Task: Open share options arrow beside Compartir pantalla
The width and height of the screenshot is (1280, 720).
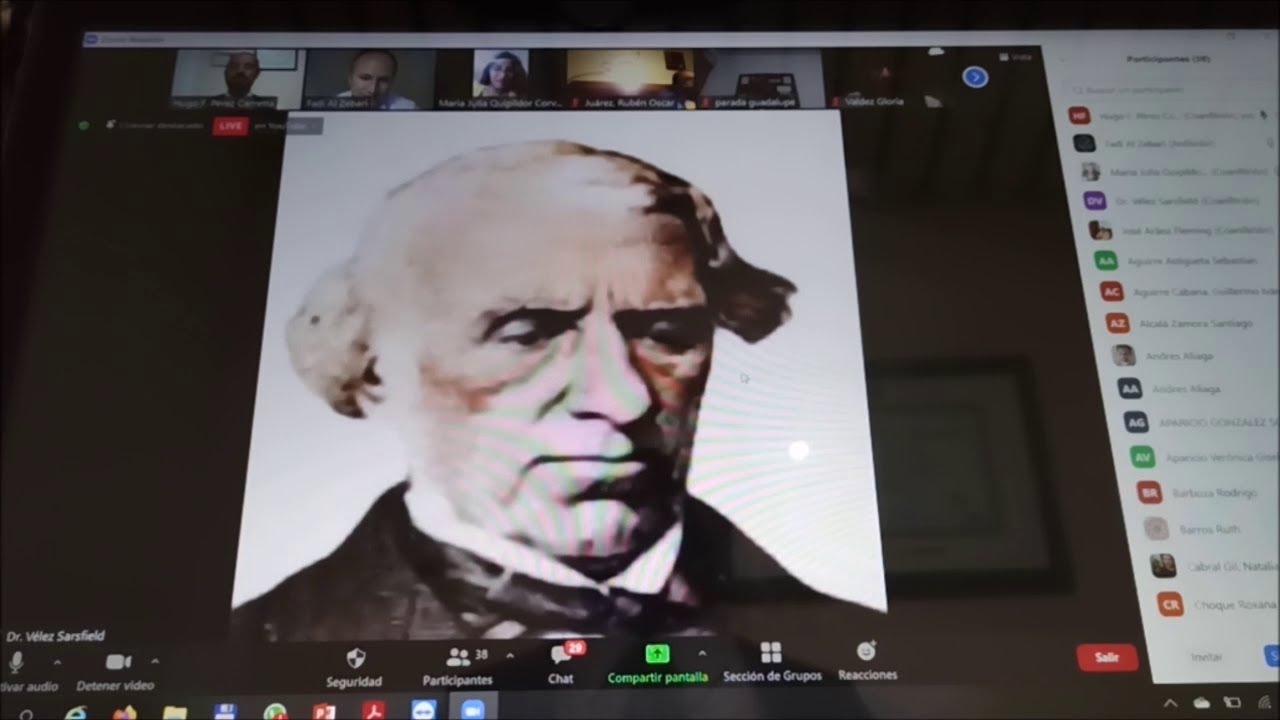Action: [x=701, y=653]
